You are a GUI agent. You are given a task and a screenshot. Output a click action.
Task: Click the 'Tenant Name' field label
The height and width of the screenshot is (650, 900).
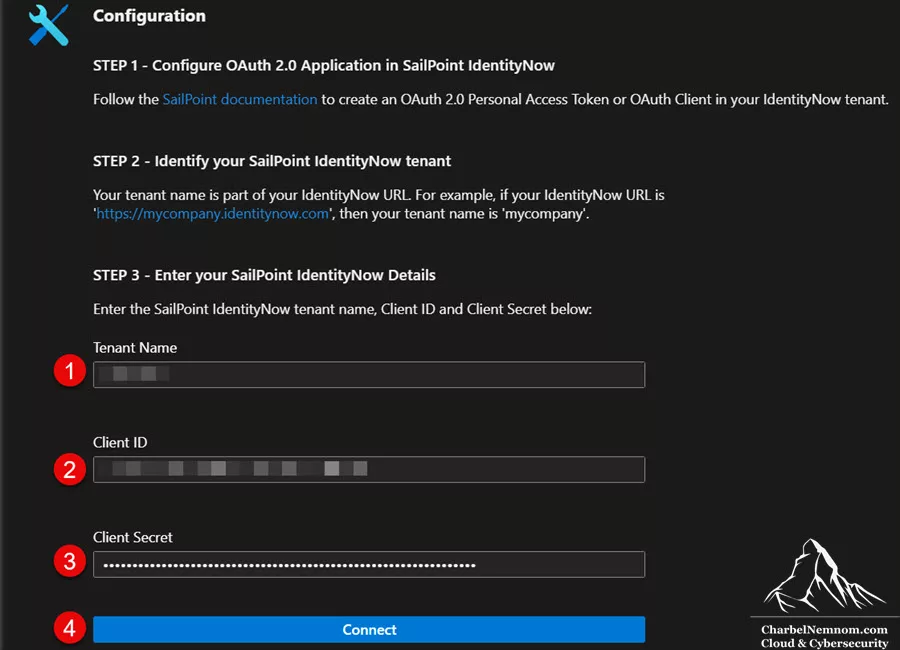[x=135, y=347]
